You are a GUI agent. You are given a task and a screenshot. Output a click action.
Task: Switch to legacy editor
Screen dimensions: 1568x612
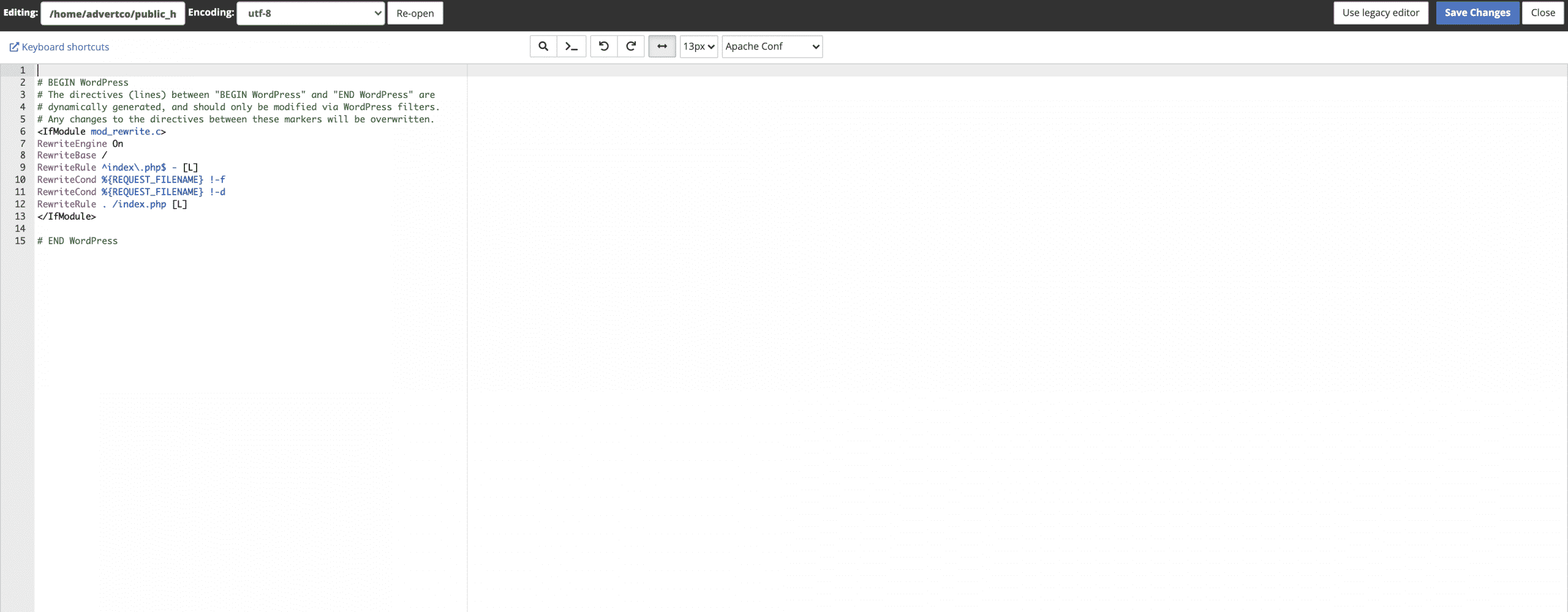(x=1381, y=13)
